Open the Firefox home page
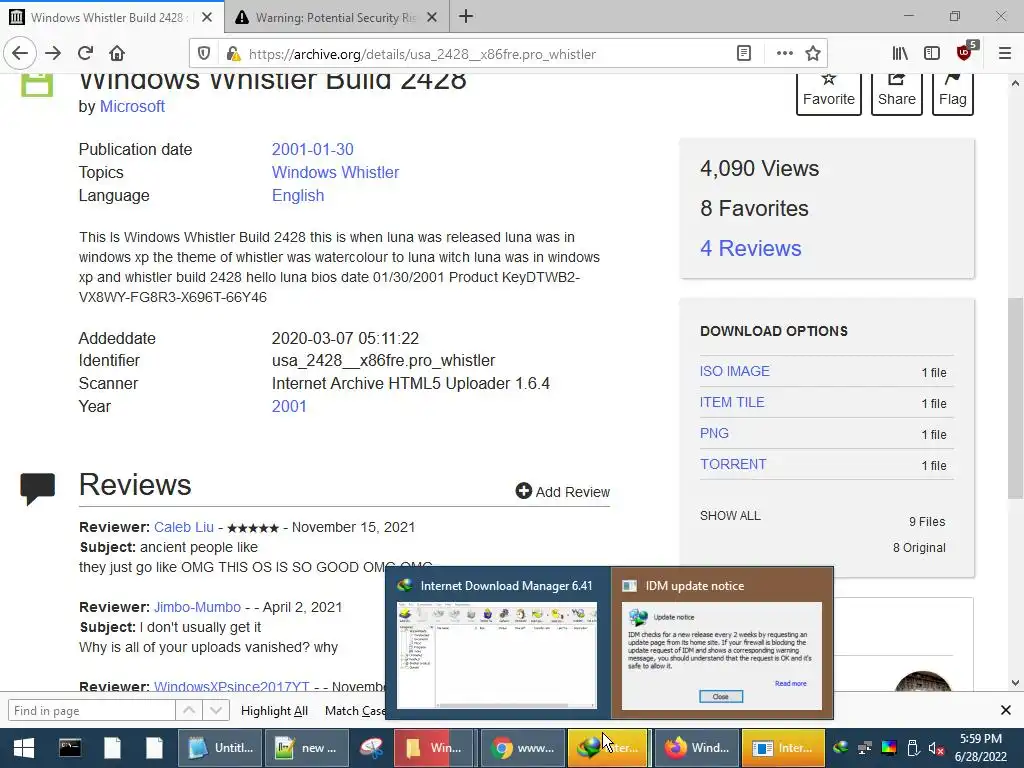This screenshot has width=1024, height=768. click(x=117, y=53)
